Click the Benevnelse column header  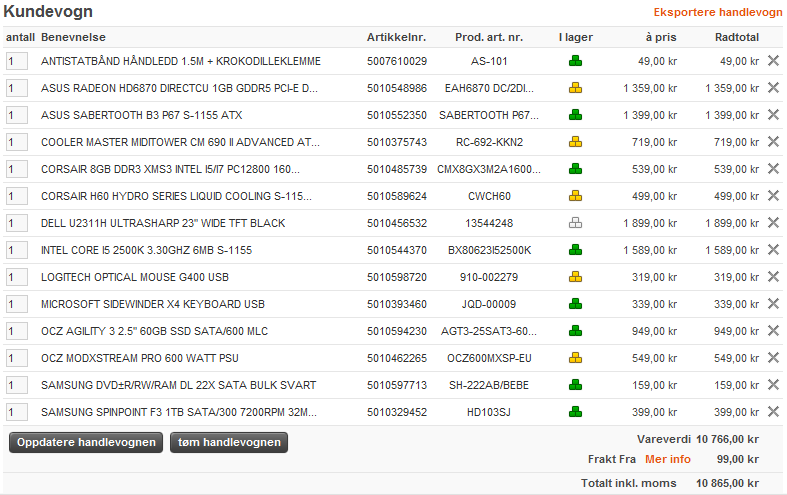pyautogui.click(x=73, y=37)
